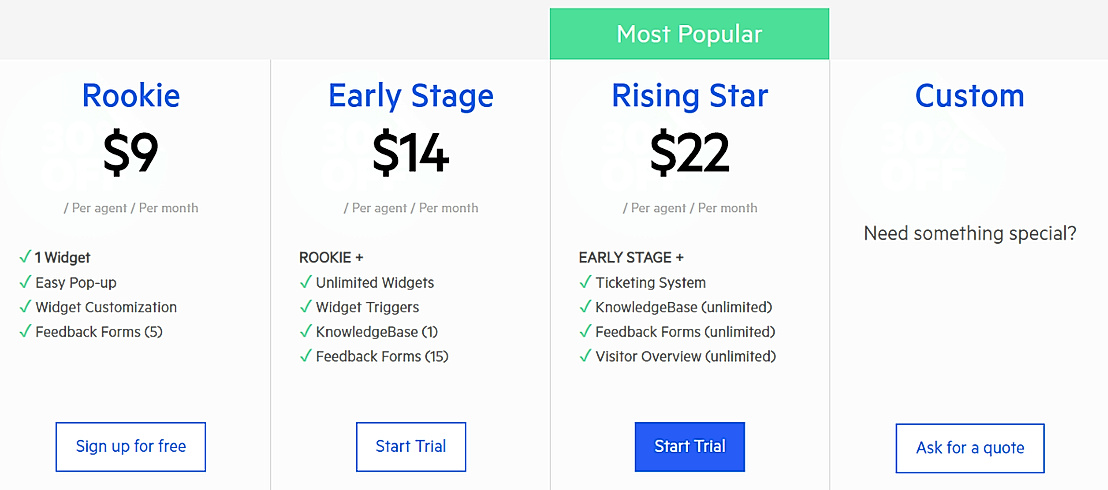Click the checkmark beside Widget Customization
1108x490 pixels.
[x=25, y=307]
